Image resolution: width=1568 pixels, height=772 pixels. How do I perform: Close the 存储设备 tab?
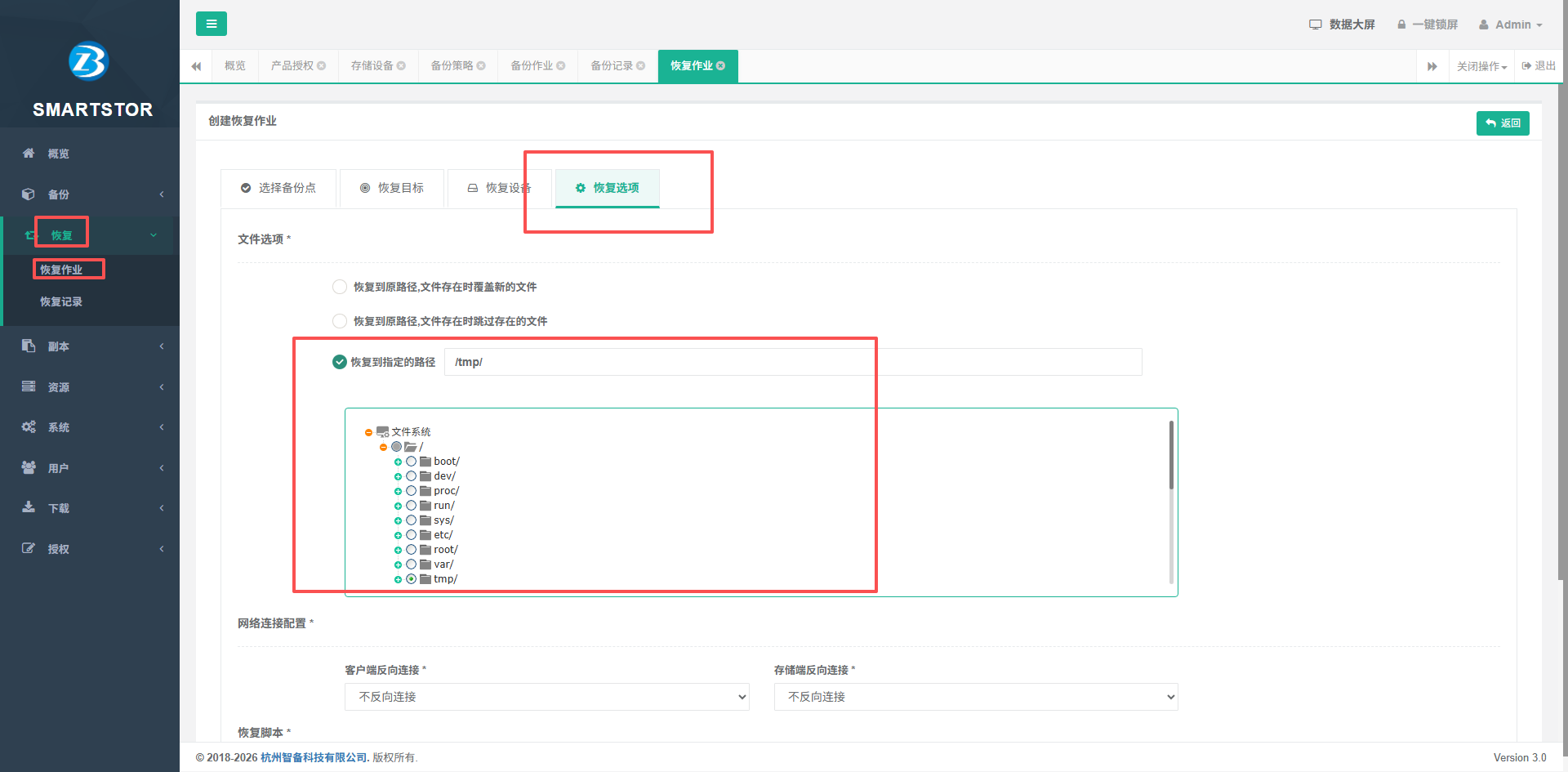[402, 66]
